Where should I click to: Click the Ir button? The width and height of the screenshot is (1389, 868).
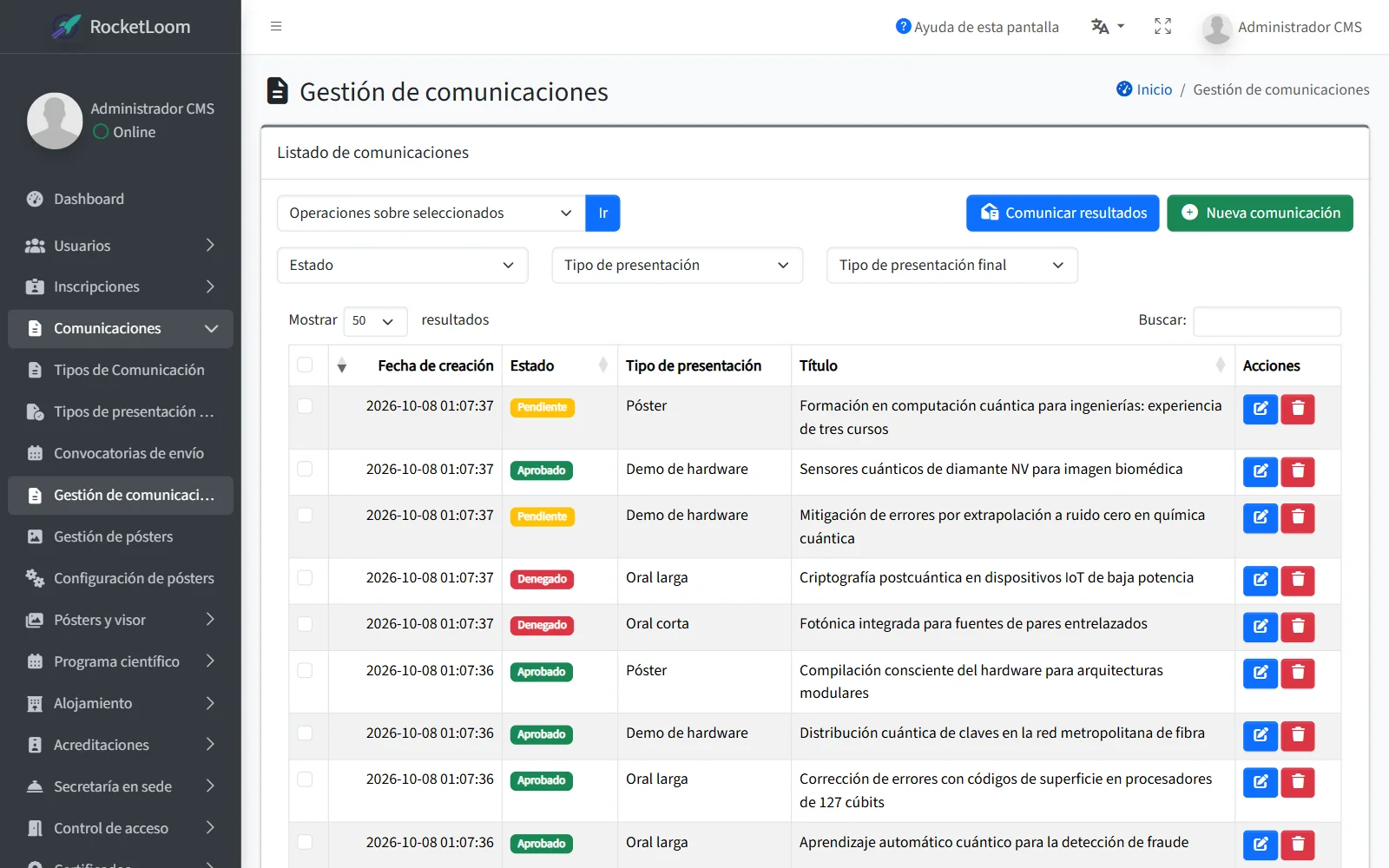(602, 213)
